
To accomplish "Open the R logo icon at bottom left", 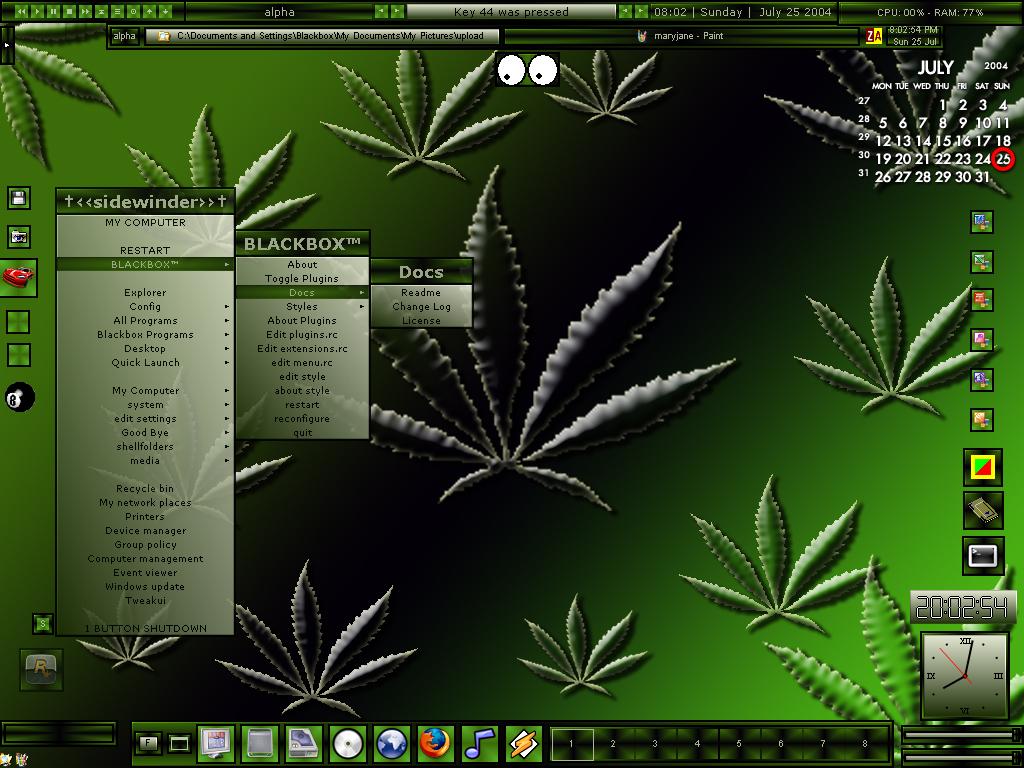I will tap(41, 669).
